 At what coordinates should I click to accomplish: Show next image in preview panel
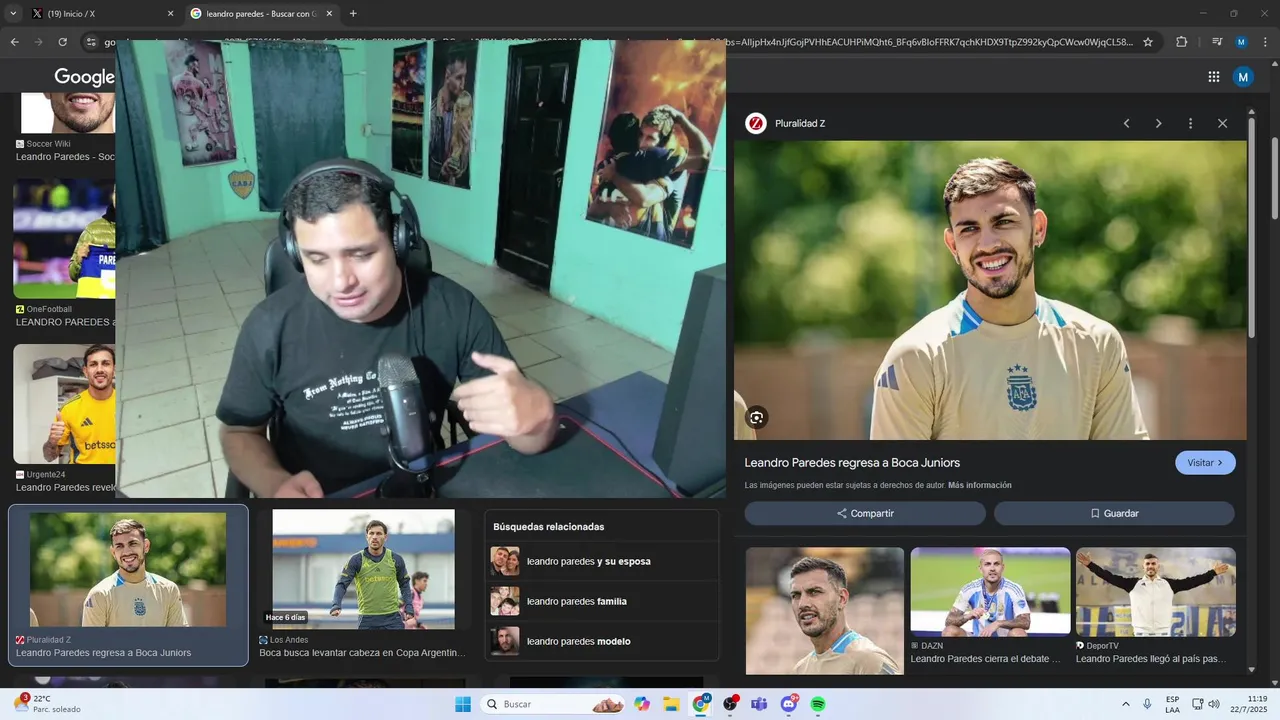point(1158,123)
